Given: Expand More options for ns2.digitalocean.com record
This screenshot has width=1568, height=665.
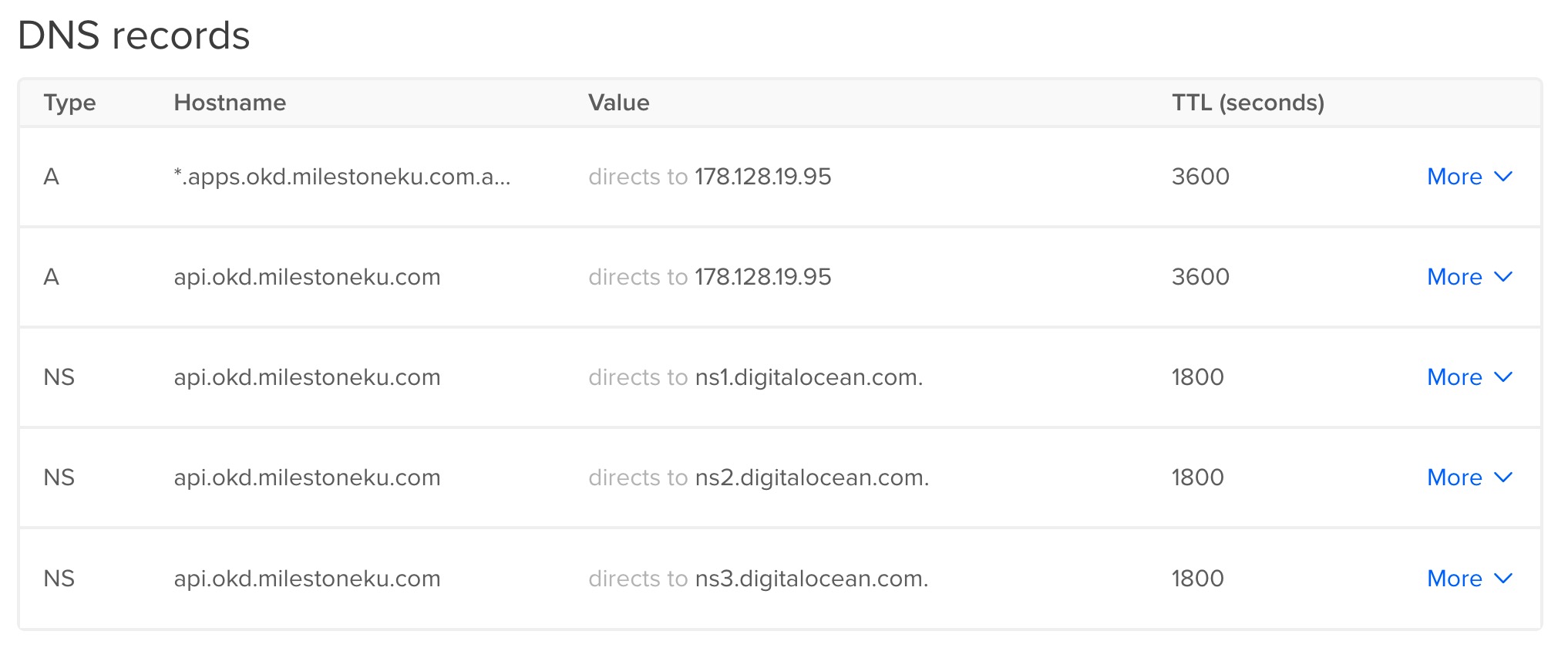Looking at the screenshot, I should [1470, 478].
